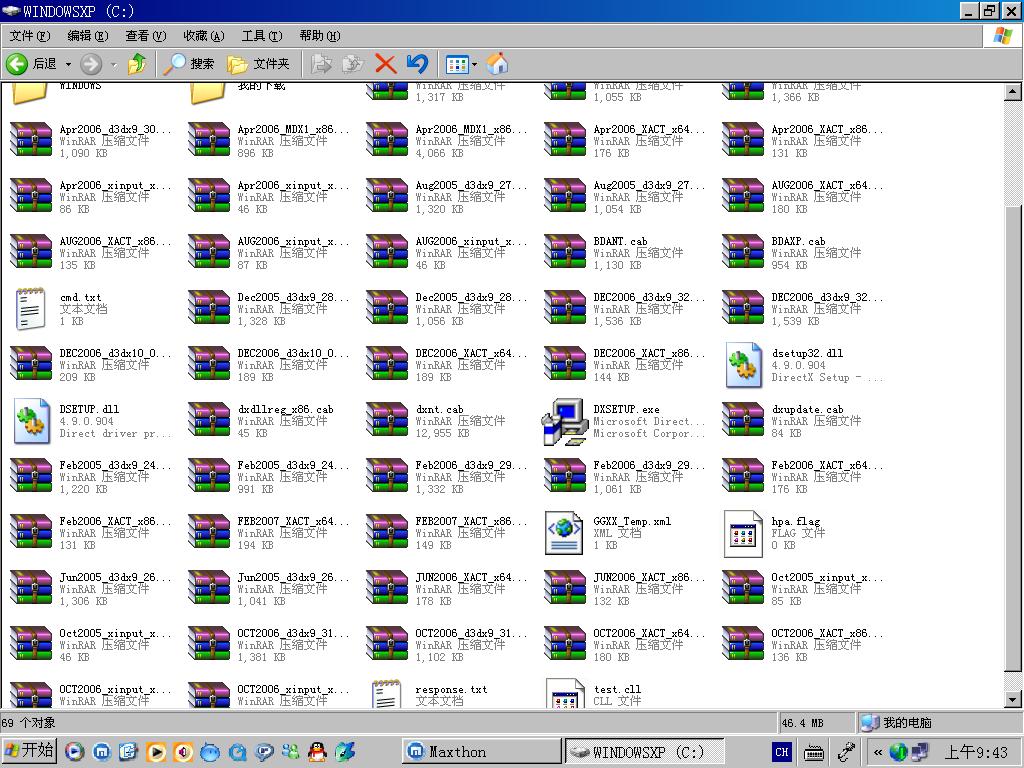Open the Search (搜索) pane

coord(189,64)
